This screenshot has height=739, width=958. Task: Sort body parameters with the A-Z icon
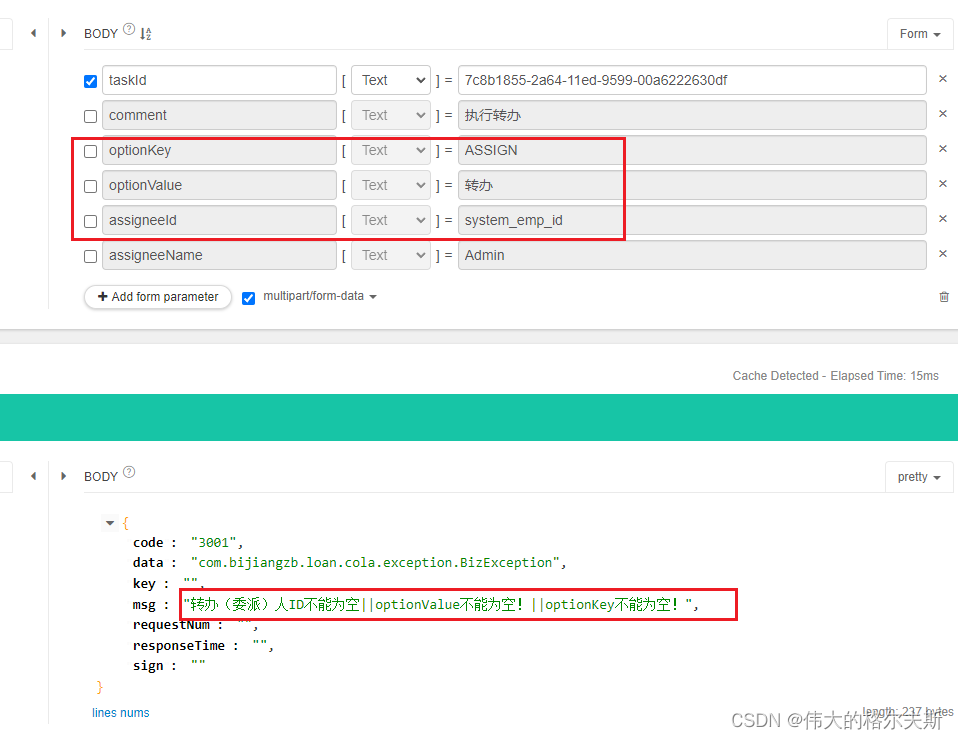point(145,33)
